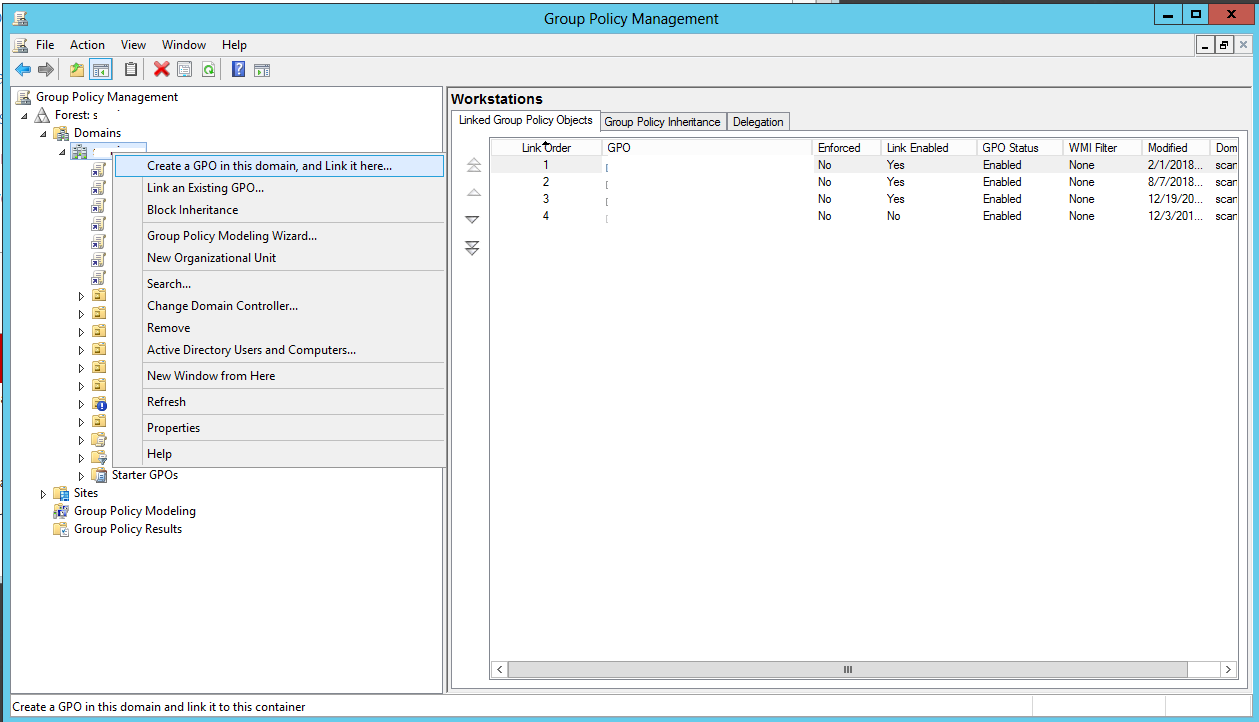Sort by the Link Order column header

coord(546,148)
